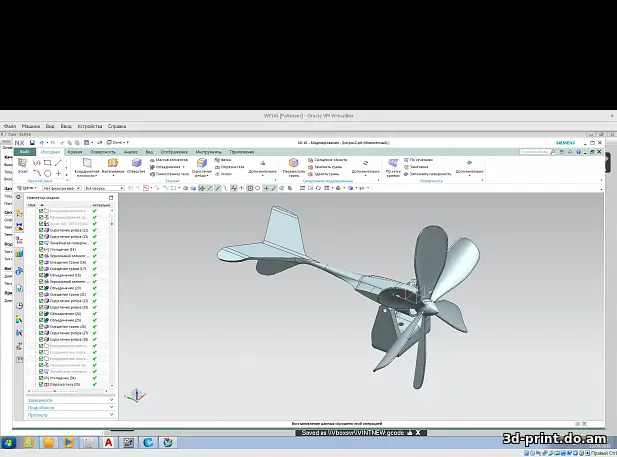Viewport: 617px width, 457px height.
Task: Open the NX Файл ribbon tab
Action: (x=24, y=152)
